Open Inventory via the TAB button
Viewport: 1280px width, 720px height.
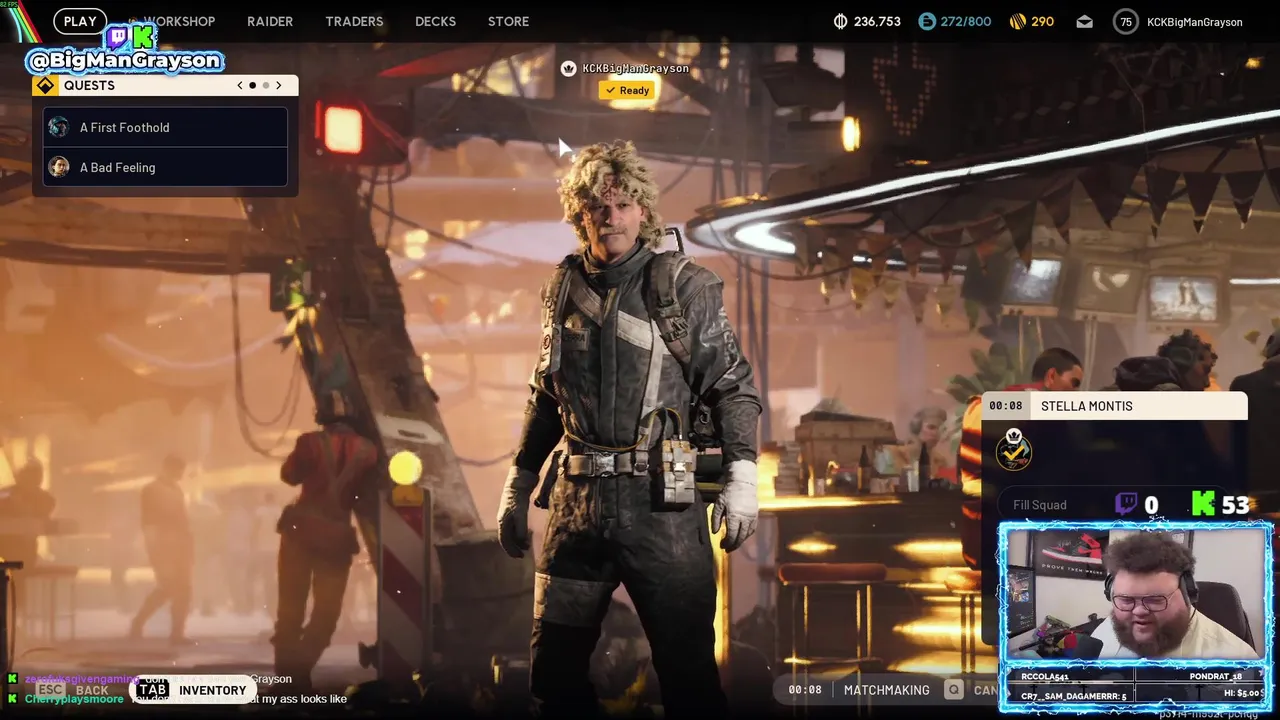point(192,690)
